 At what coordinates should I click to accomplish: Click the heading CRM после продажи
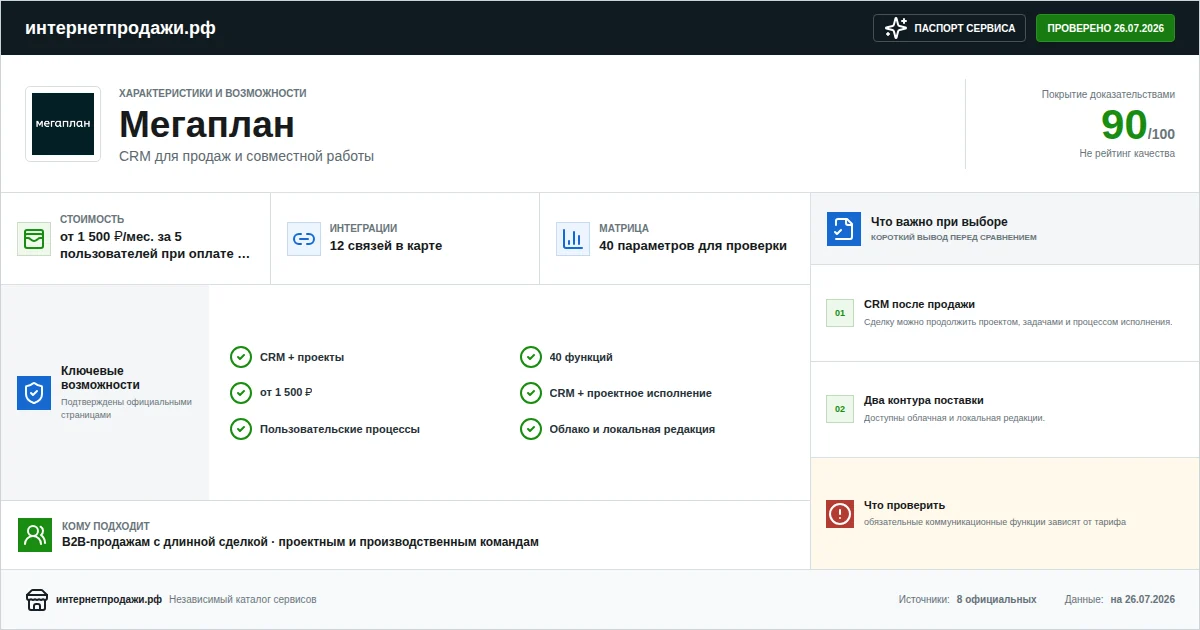(919, 304)
